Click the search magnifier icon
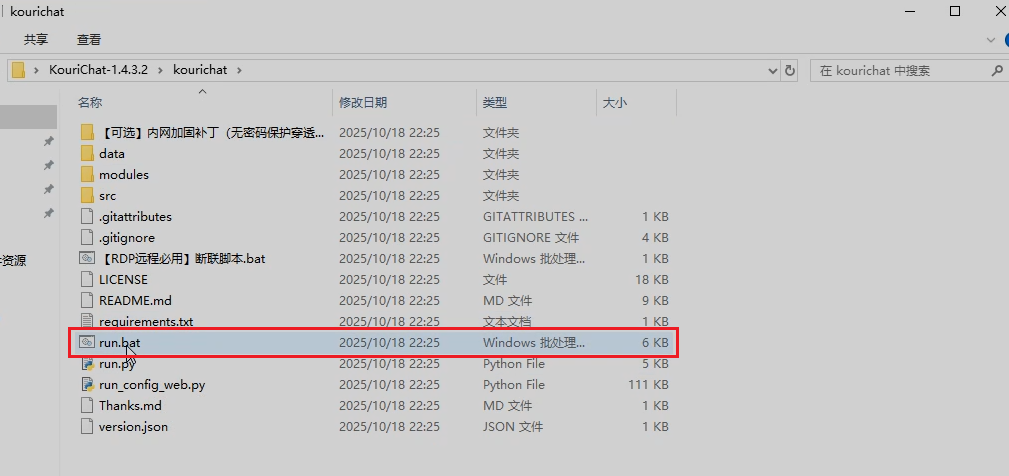The width and height of the screenshot is (1009, 476). click(x=996, y=71)
